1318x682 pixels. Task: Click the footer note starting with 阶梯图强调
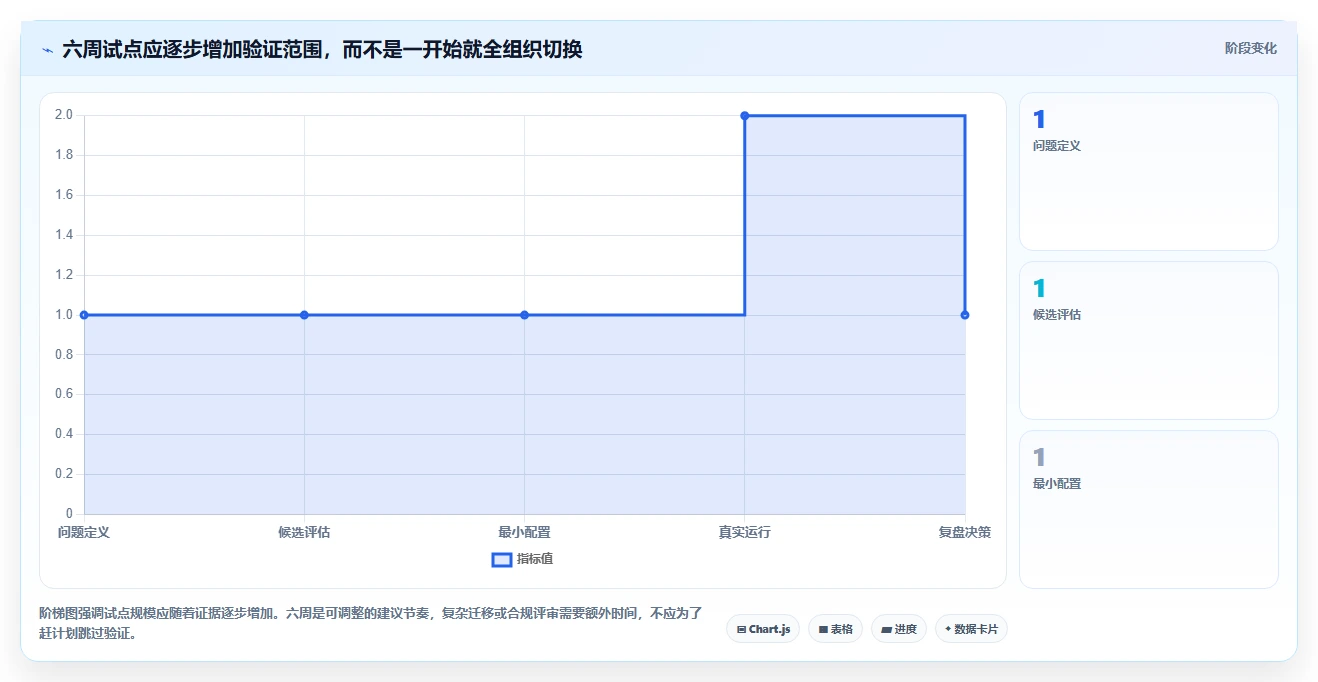click(371, 622)
